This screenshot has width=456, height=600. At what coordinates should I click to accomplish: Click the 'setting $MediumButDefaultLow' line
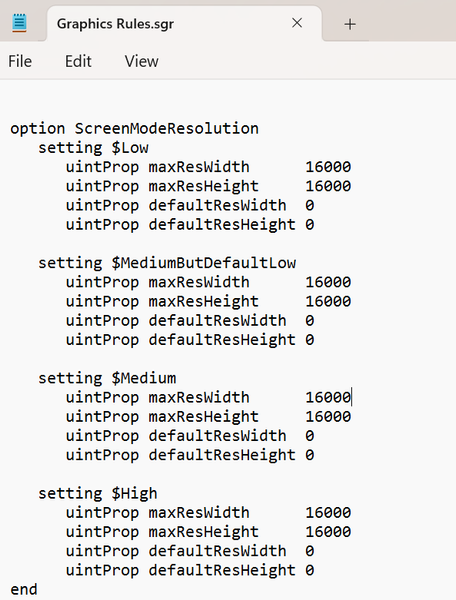click(167, 263)
